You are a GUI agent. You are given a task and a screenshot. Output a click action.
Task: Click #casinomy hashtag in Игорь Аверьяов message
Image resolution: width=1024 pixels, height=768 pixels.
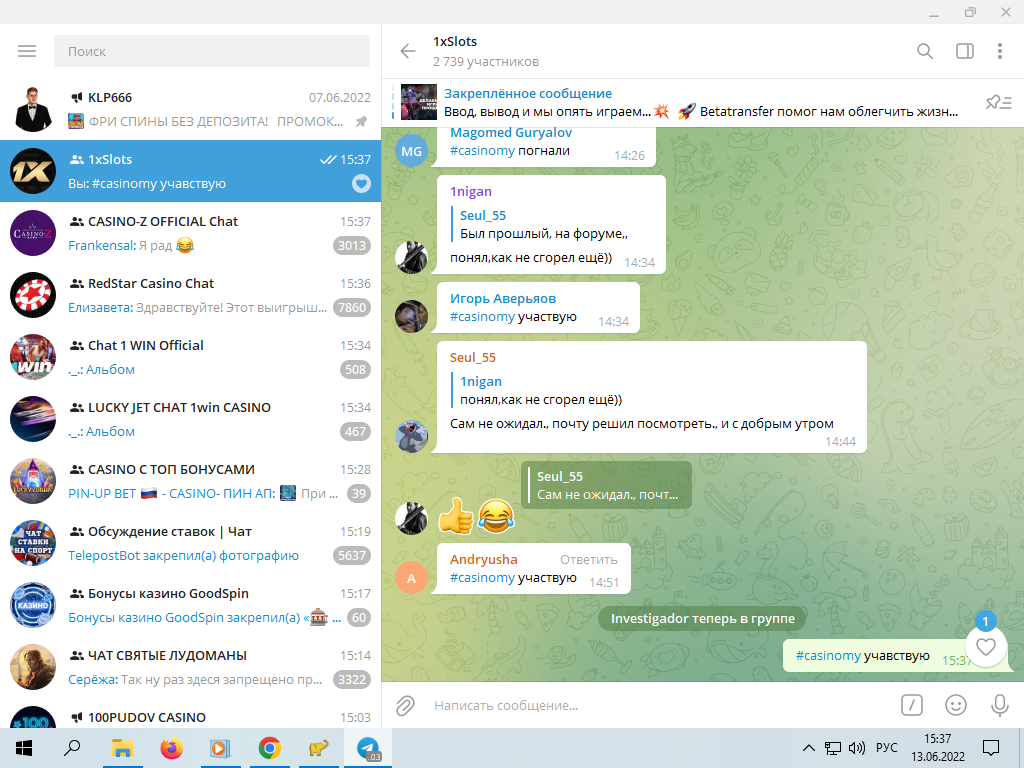point(483,317)
